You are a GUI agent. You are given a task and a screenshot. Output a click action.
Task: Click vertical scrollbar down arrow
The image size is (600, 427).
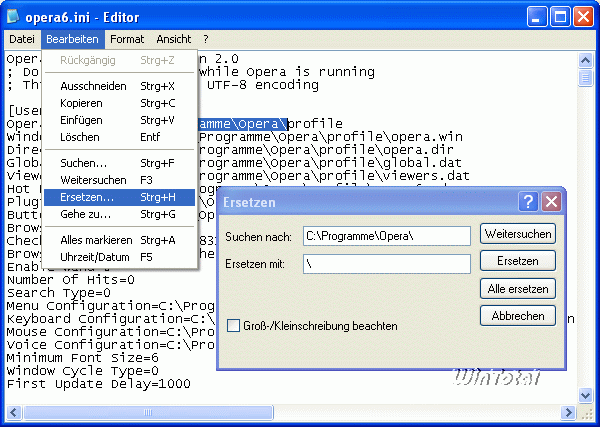pyautogui.click(x=585, y=396)
